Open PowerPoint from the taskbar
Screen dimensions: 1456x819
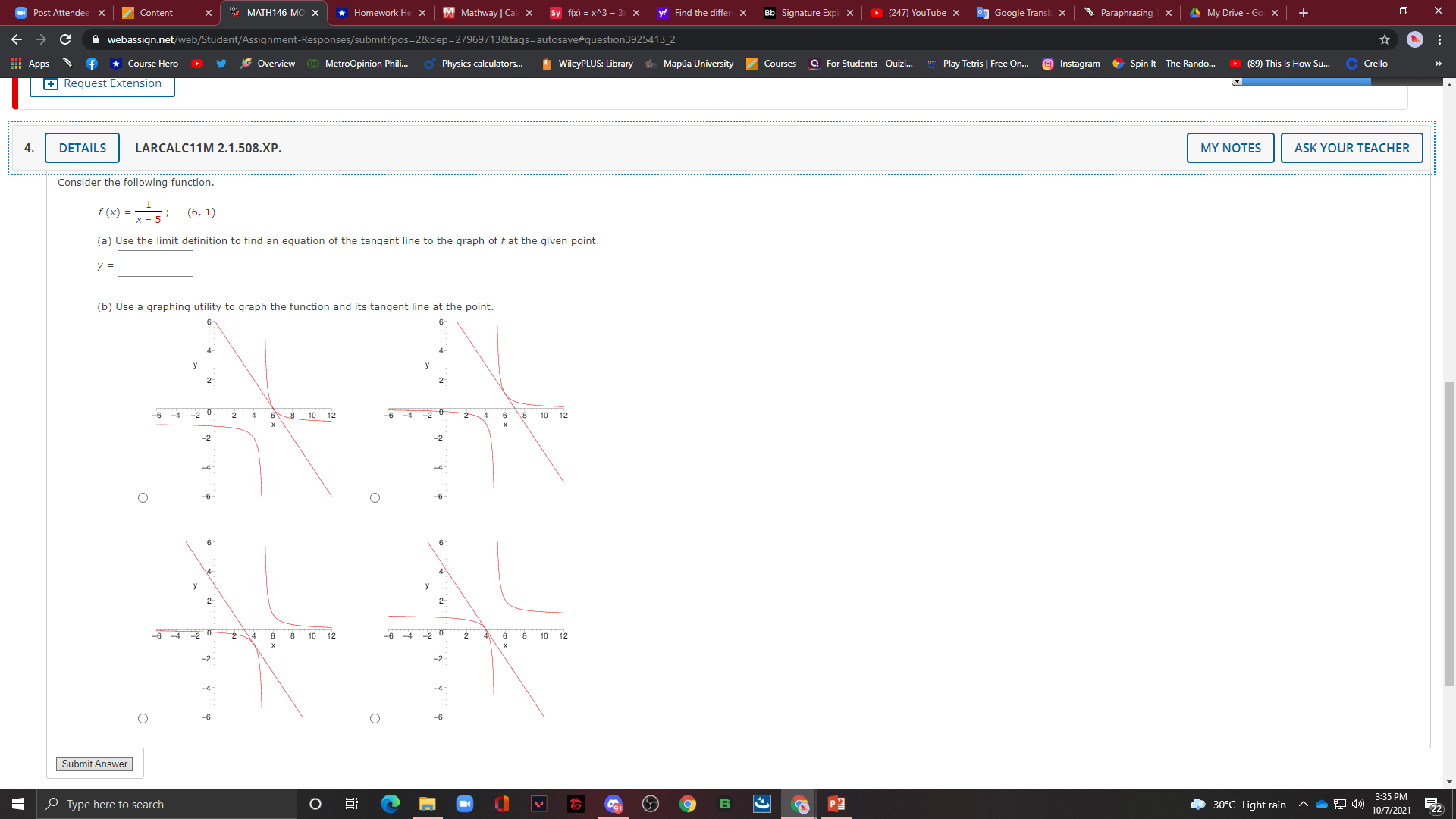[836, 804]
